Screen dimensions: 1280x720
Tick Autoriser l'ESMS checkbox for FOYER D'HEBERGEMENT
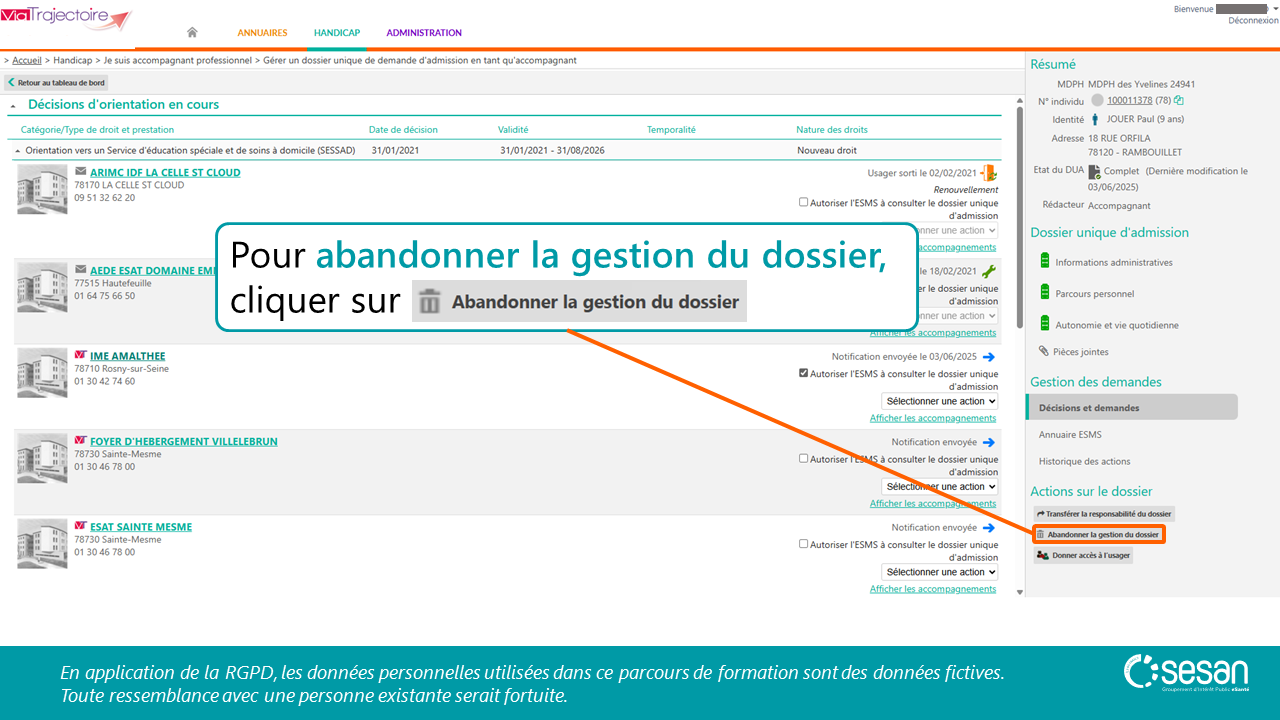pyautogui.click(x=804, y=459)
